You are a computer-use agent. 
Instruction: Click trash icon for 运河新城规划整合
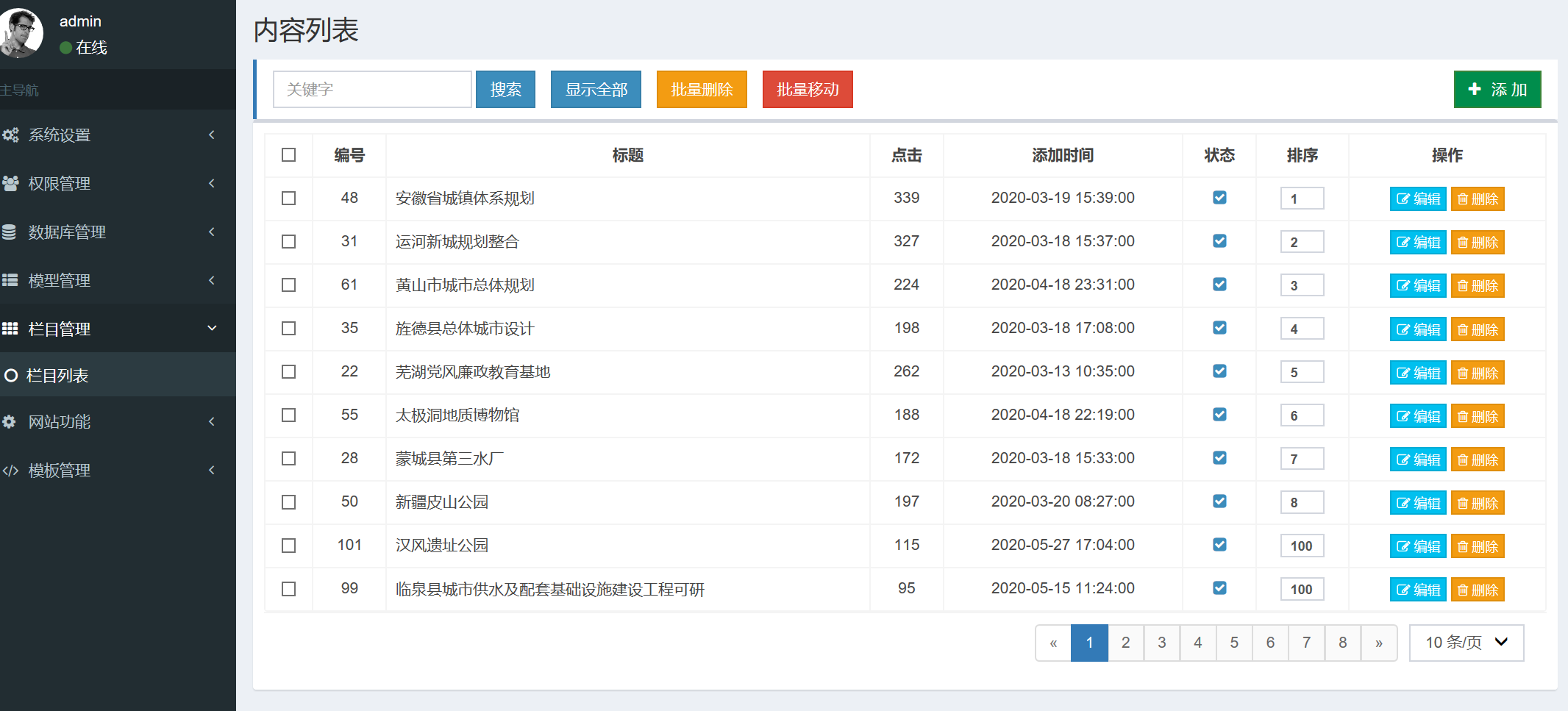pyautogui.click(x=1463, y=243)
